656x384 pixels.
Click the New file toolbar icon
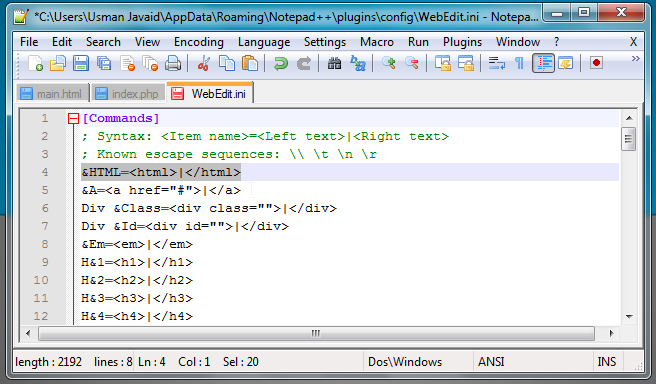(x=36, y=64)
